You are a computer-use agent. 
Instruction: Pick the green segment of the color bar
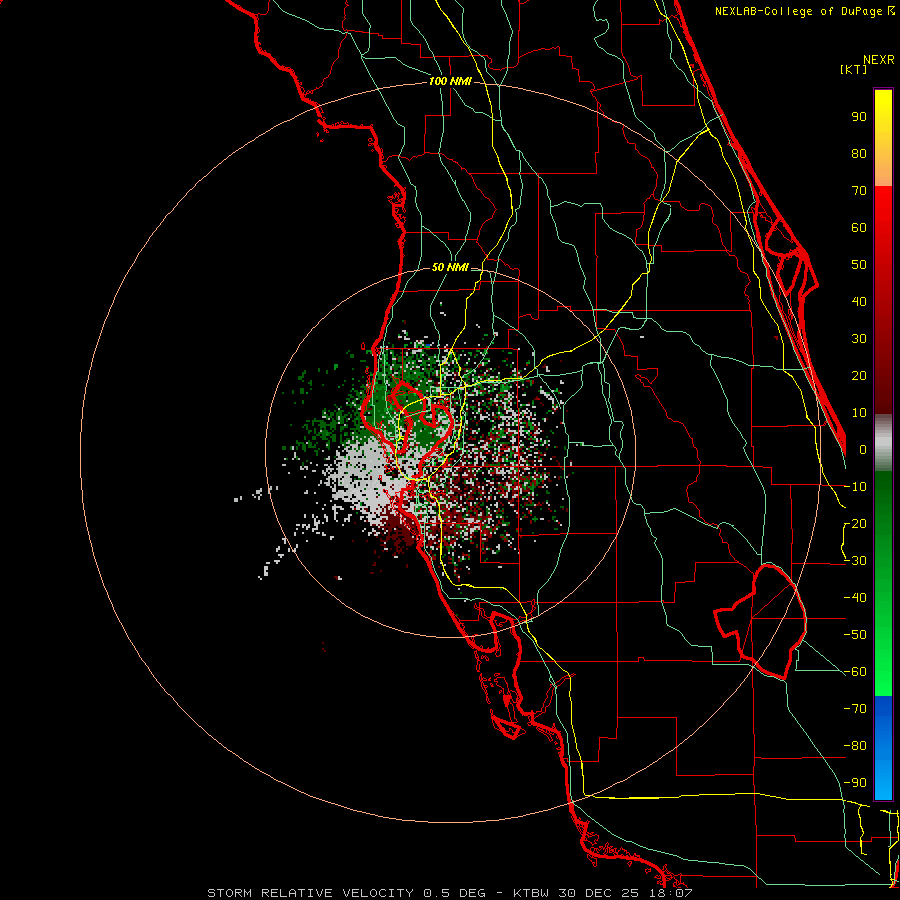point(883,583)
